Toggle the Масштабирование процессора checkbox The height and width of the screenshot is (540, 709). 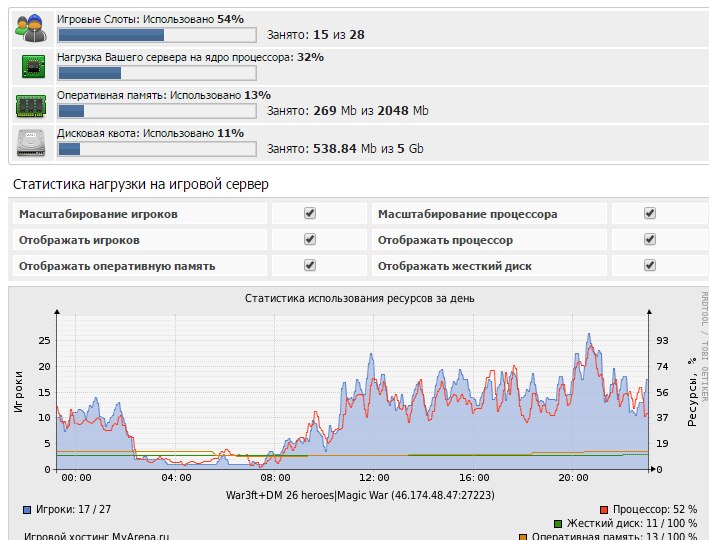[650, 214]
